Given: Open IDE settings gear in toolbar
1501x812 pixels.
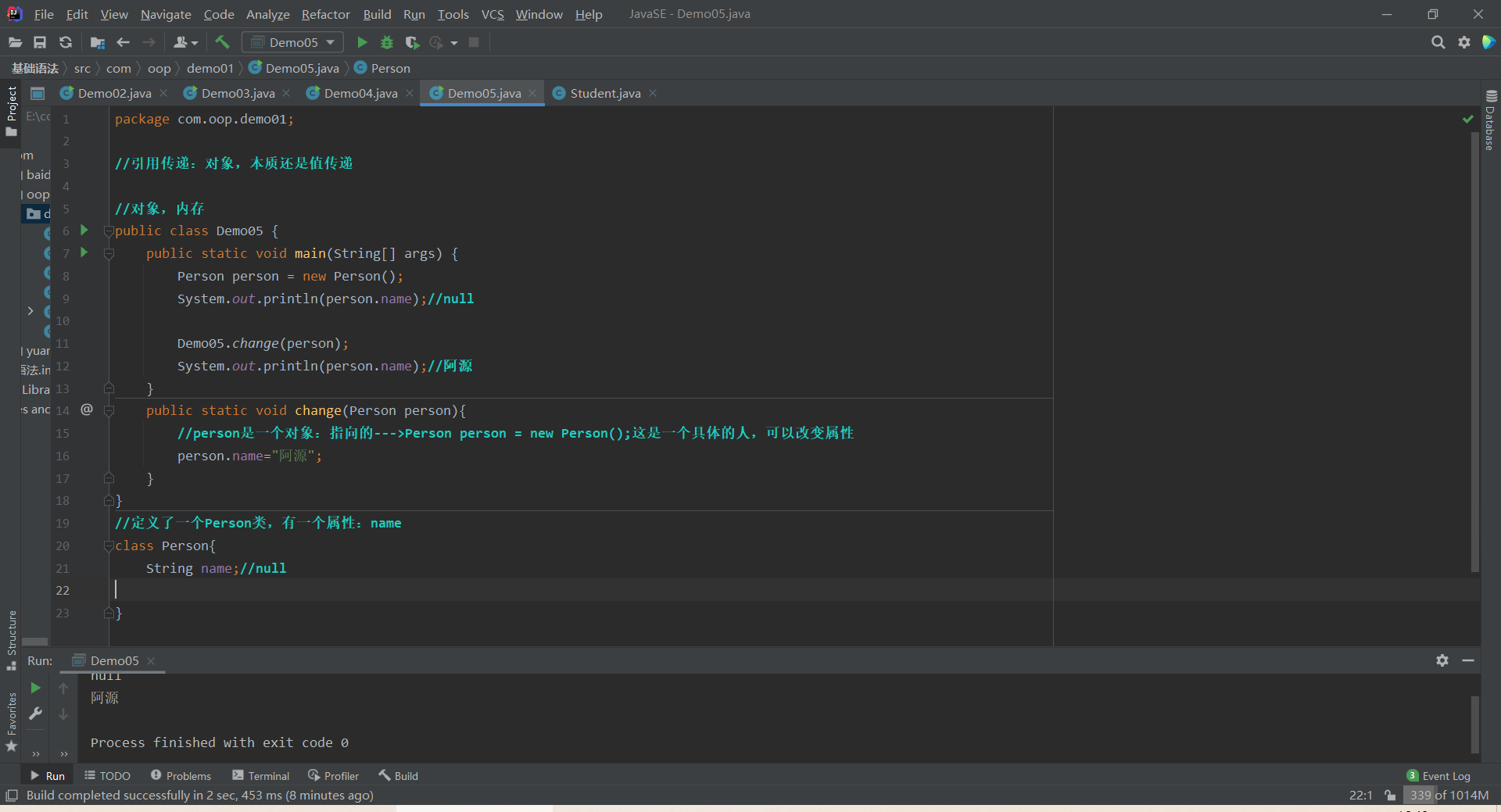Looking at the screenshot, I should click(1463, 42).
